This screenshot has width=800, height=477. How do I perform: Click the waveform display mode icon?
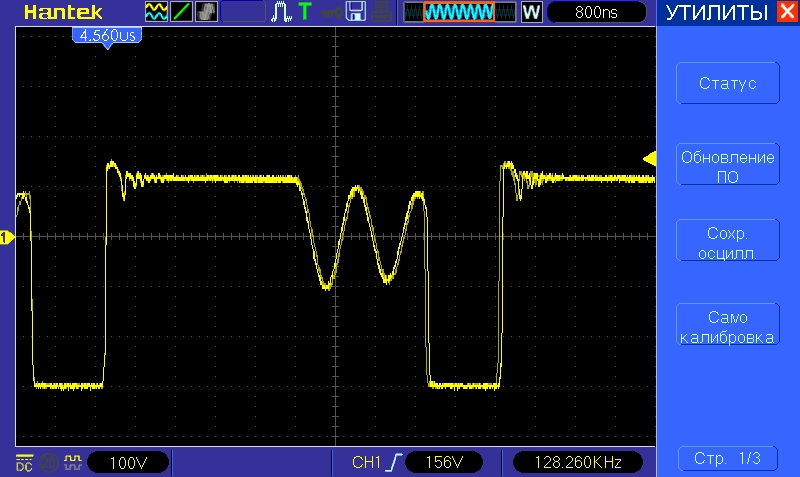coord(156,12)
